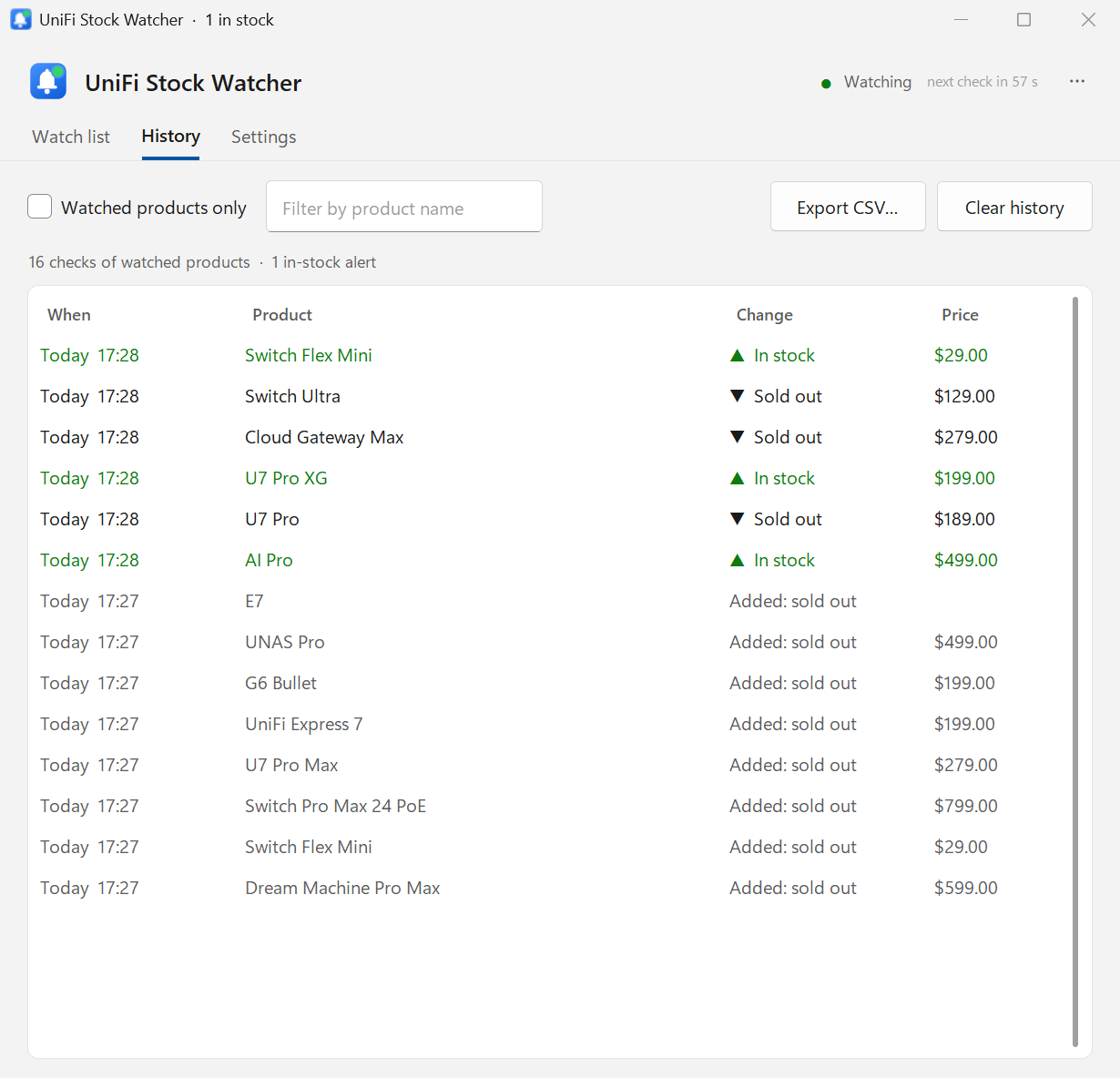
Task: Click the UniFi Stock Watcher bell logo
Action: [x=48, y=81]
